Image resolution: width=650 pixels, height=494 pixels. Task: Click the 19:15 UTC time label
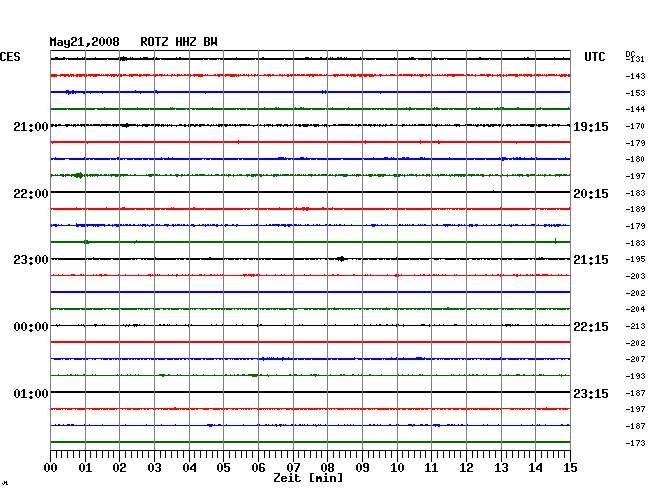coord(591,127)
